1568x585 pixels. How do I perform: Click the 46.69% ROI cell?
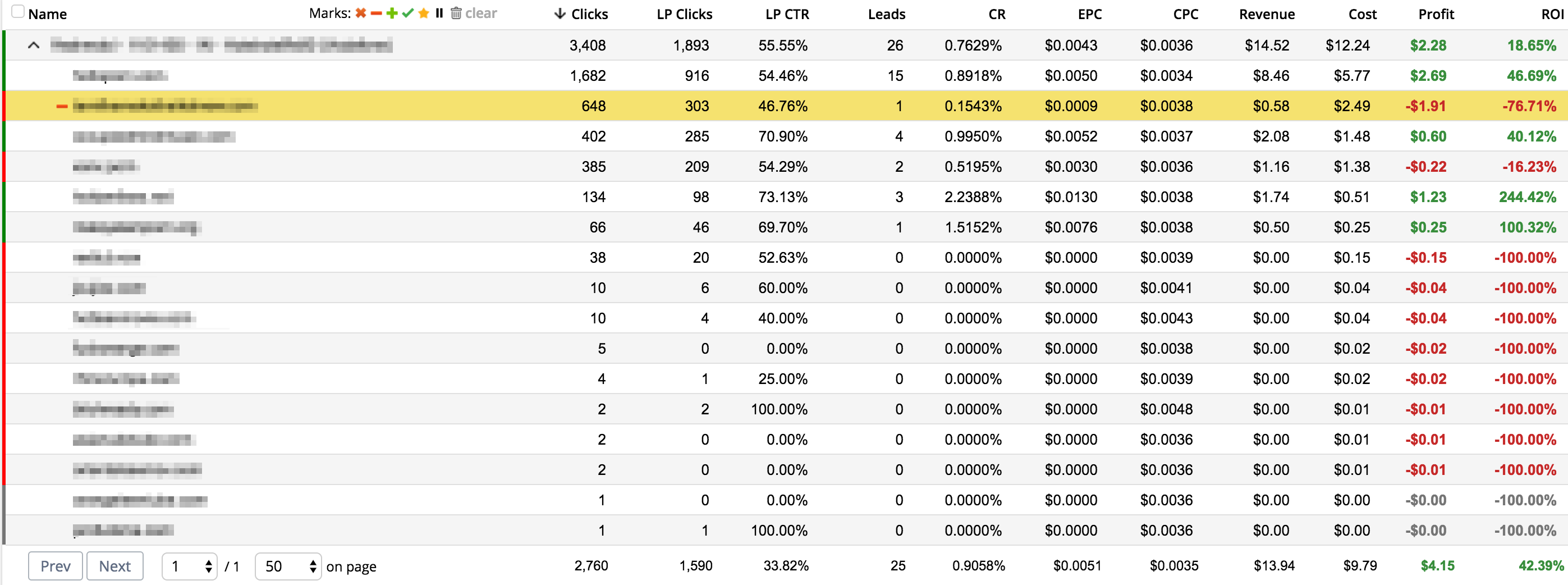(x=1532, y=76)
